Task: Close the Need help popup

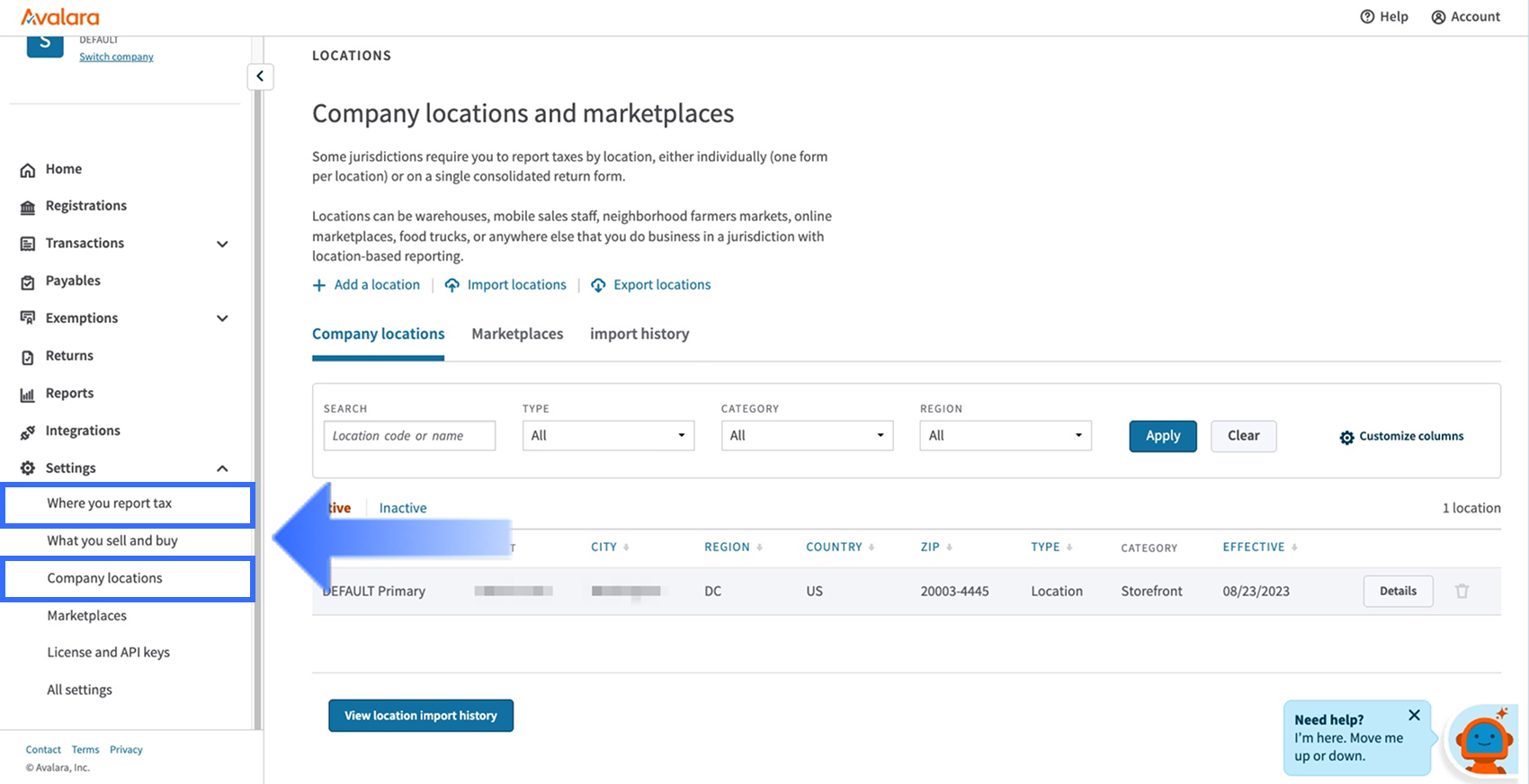Action: coord(1414,716)
